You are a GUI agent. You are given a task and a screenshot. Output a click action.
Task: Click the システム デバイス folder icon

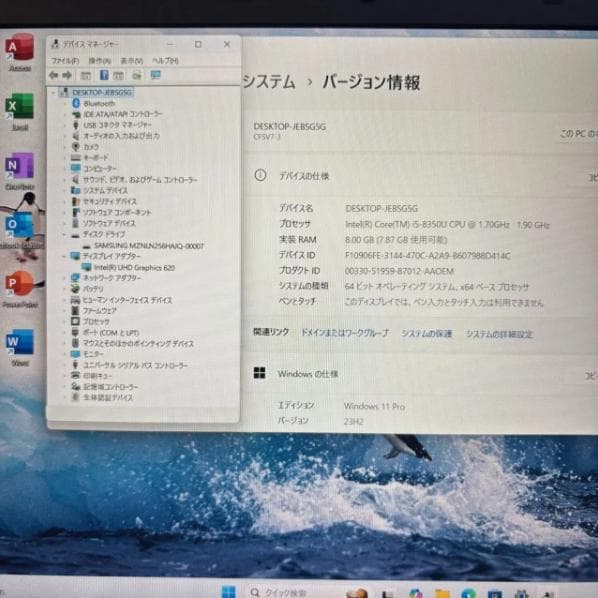click(76, 190)
